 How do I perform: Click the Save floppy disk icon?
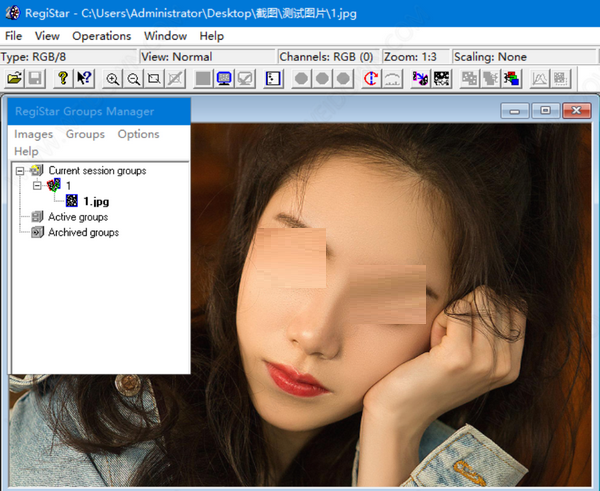[x=35, y=79]
